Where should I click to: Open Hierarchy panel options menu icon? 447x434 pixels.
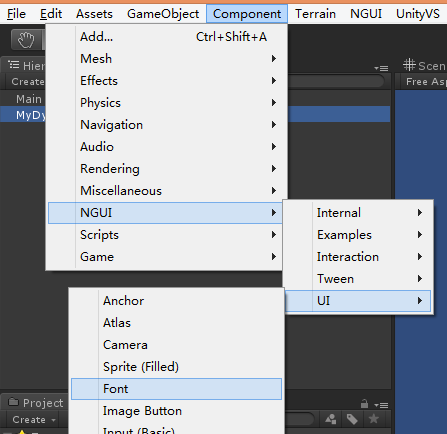(381, 68)
